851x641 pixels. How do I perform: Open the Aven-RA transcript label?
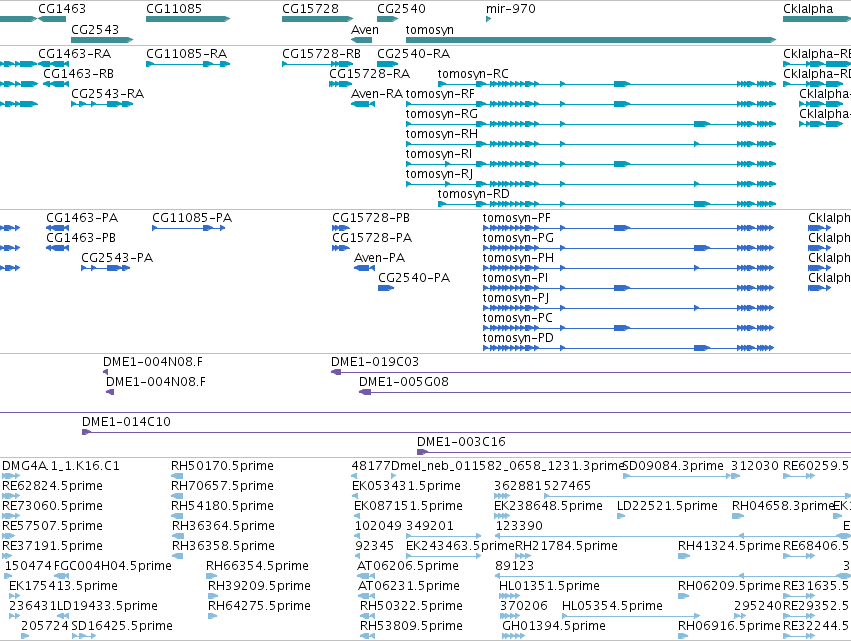[377, 94]
